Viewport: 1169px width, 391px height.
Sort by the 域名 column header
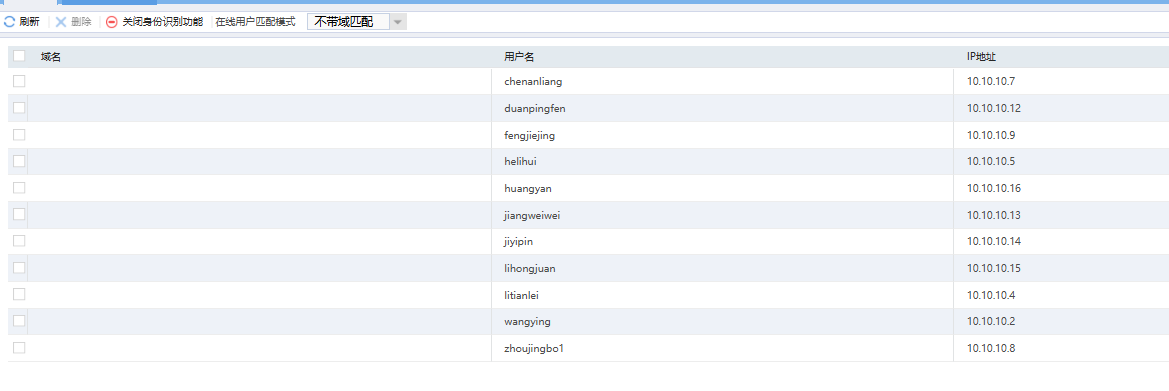point(51,57)
